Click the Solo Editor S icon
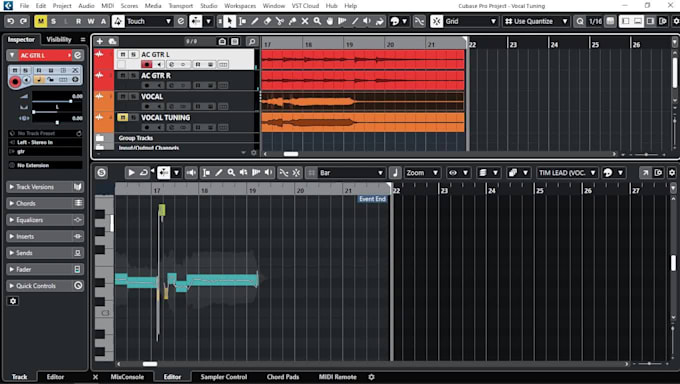Image resolution: width=680 pixels, height=384 pixels. coord(101,173)
